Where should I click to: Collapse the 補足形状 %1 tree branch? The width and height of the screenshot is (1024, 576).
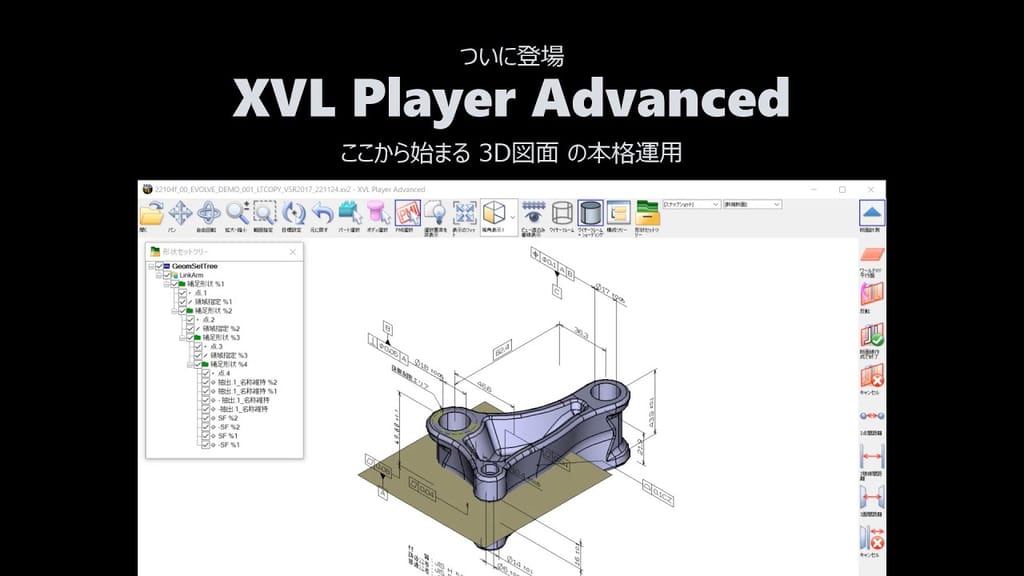164,284
